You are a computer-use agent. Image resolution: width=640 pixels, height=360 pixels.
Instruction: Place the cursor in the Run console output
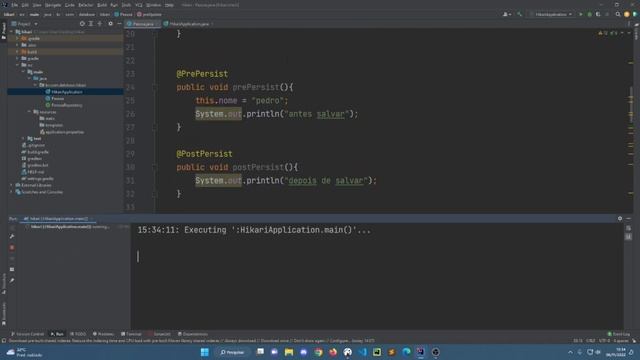pyautogui.click(x=378, y=276)
